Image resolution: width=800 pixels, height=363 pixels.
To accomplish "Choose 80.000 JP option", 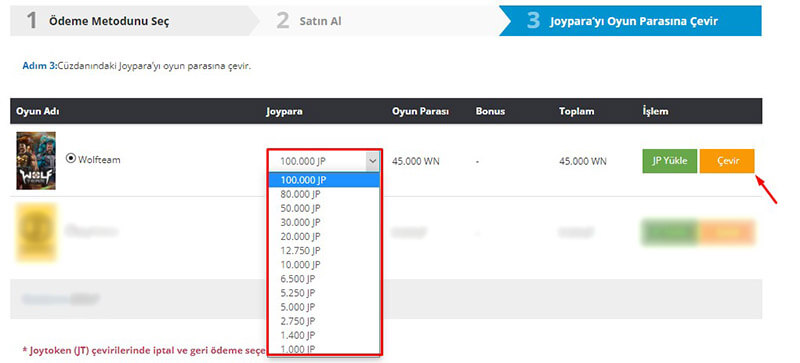I will [323, 194].
